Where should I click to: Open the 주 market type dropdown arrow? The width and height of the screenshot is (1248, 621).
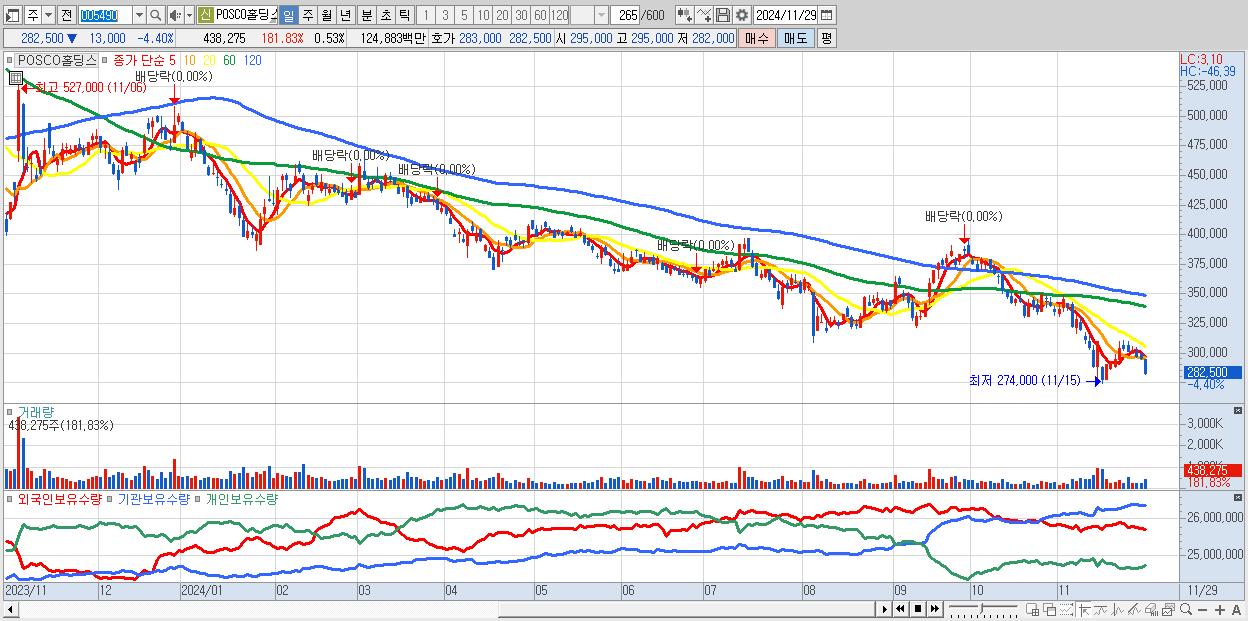49,15
